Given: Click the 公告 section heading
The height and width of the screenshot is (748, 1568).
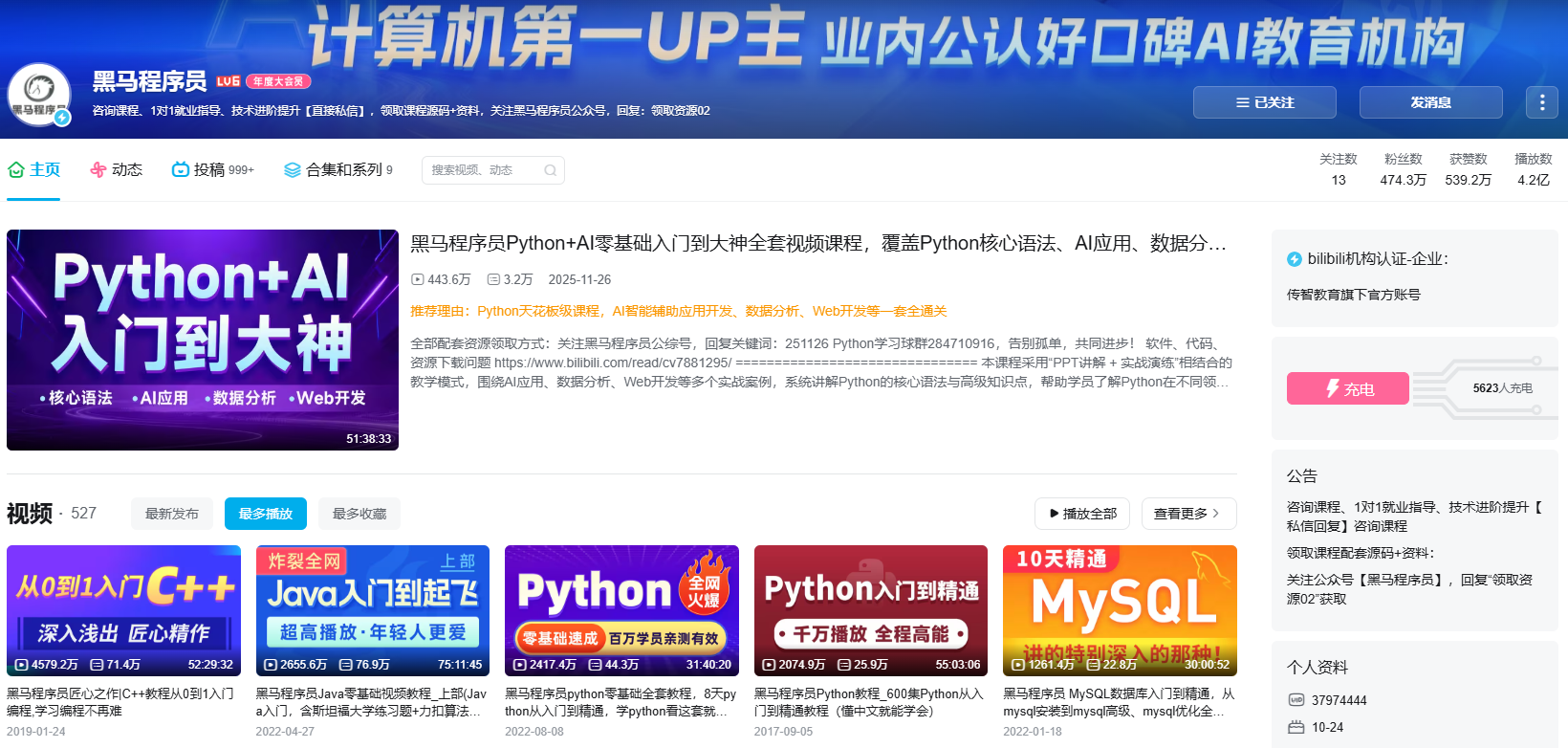Looking at the screenshot, I should [x=1301, y=475].
